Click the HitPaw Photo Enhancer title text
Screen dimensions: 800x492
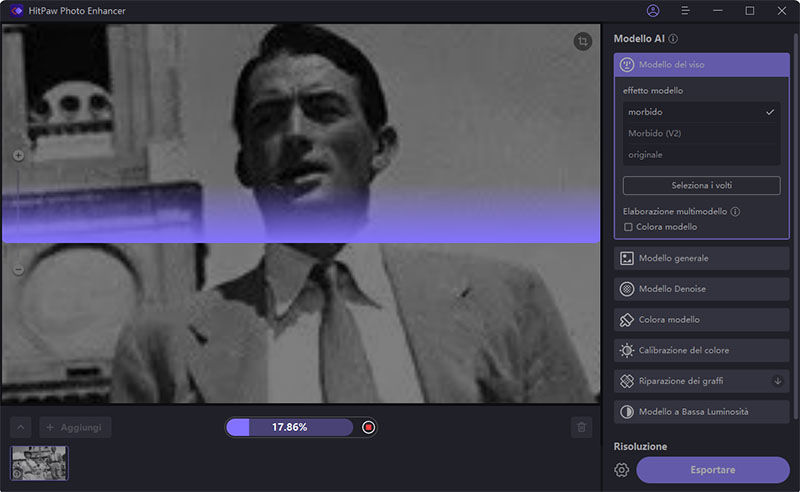[77, 11]
